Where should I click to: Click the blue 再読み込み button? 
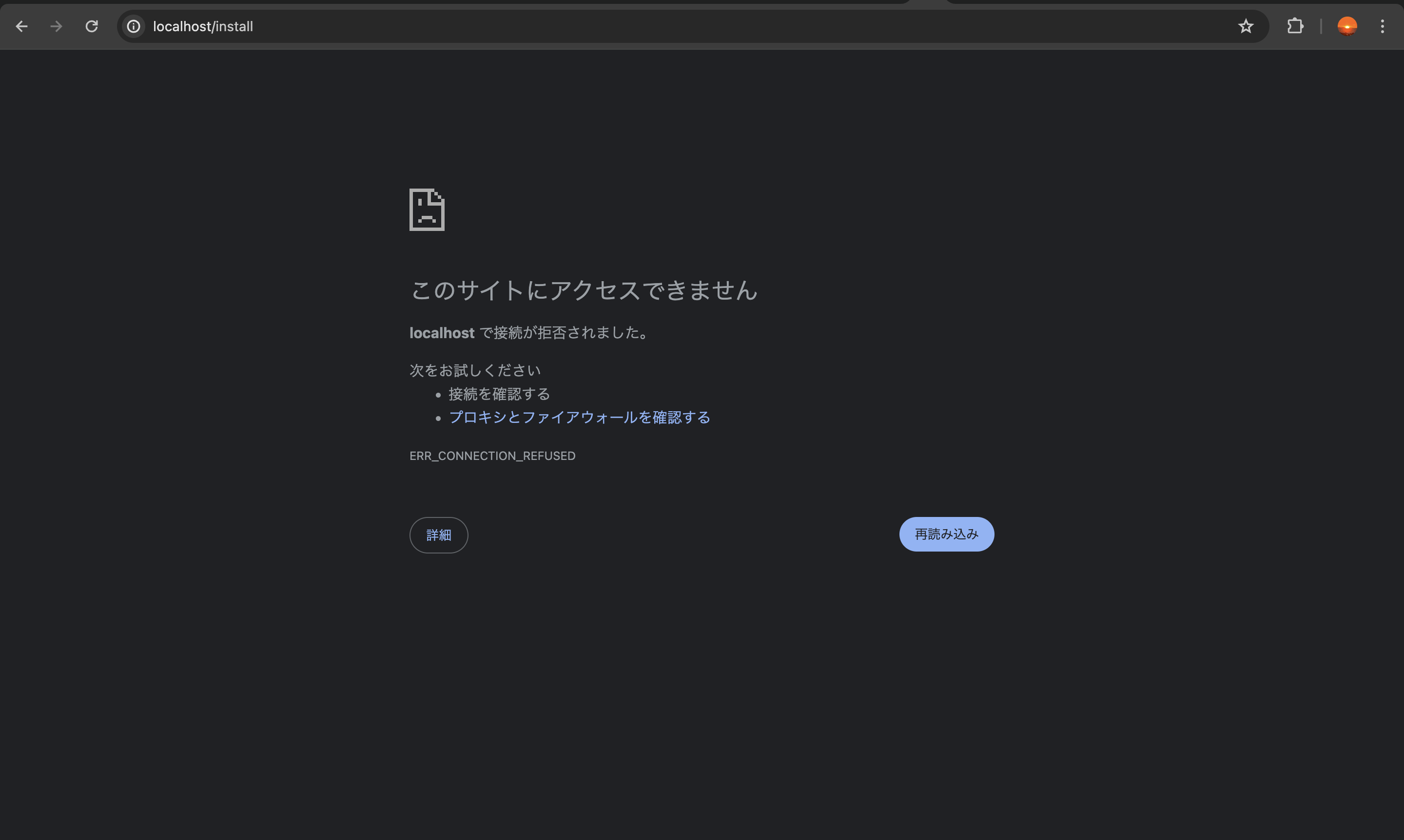coord(946,534)
